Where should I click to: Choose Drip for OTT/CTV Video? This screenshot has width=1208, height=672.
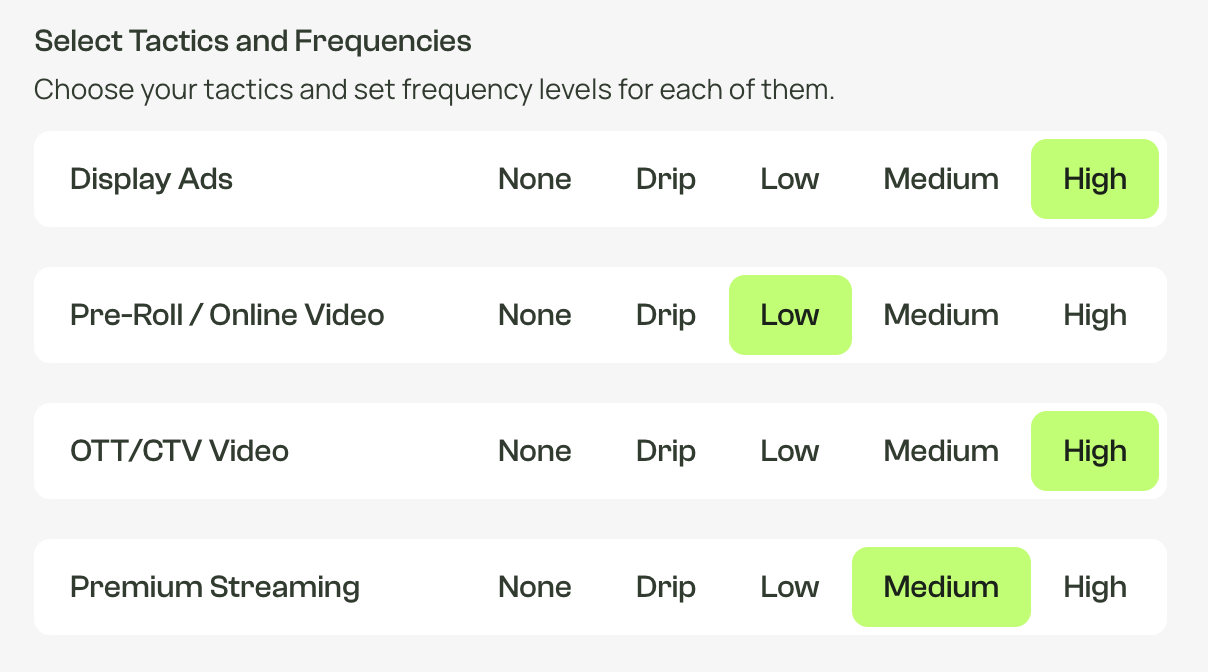[666, 451]
